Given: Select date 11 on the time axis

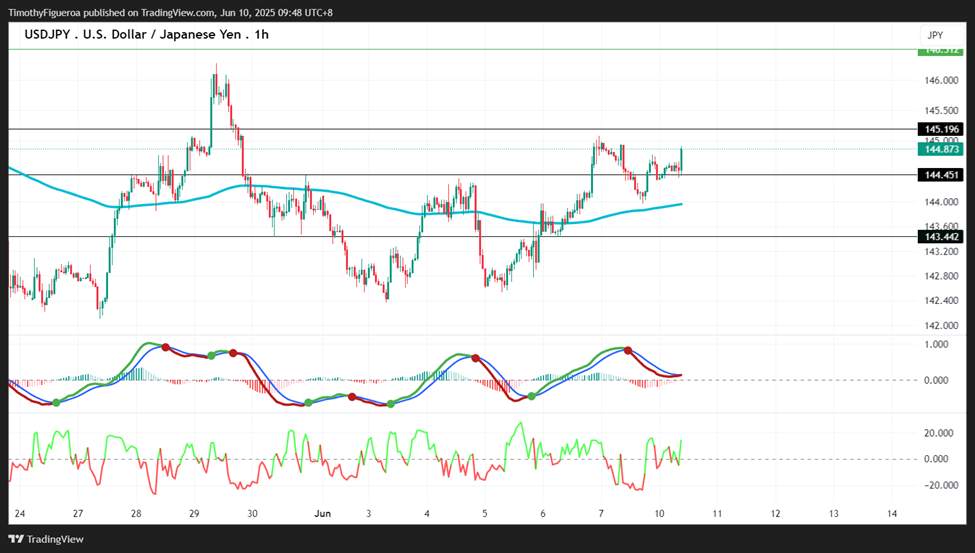Looking at the screenshot, I should pyautogui.click(x=717, y=514).
